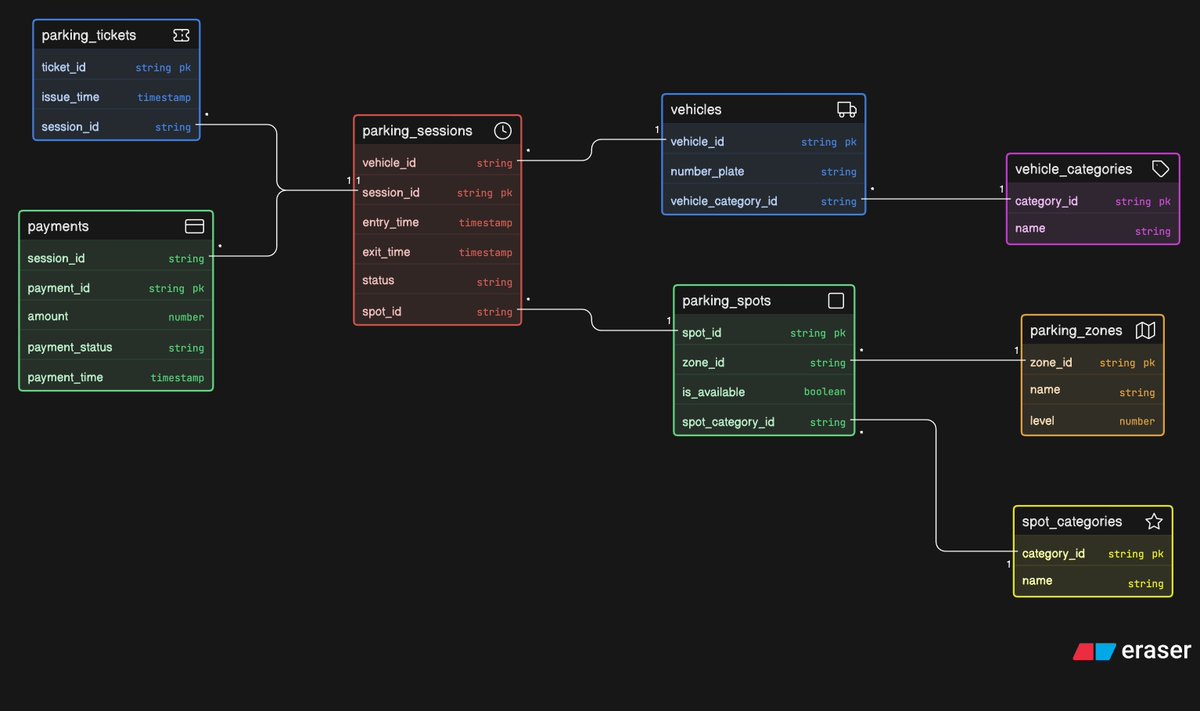1200x711 pixels.
Task: Click entry_time row in parking_sessions
Action: click(x=437, y=222)
